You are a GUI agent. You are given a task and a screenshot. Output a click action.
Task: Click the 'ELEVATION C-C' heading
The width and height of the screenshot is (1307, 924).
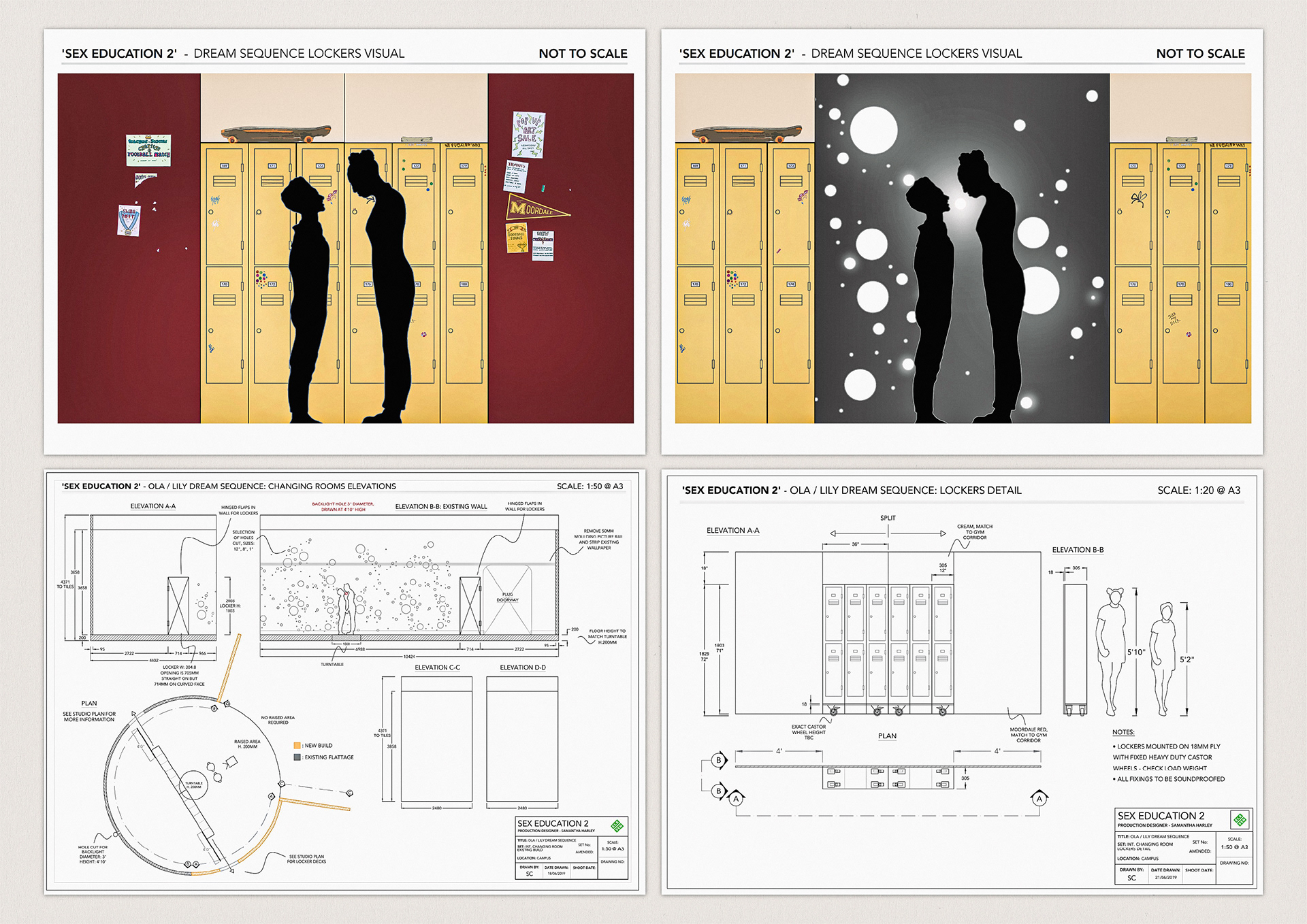coord(437,667)
